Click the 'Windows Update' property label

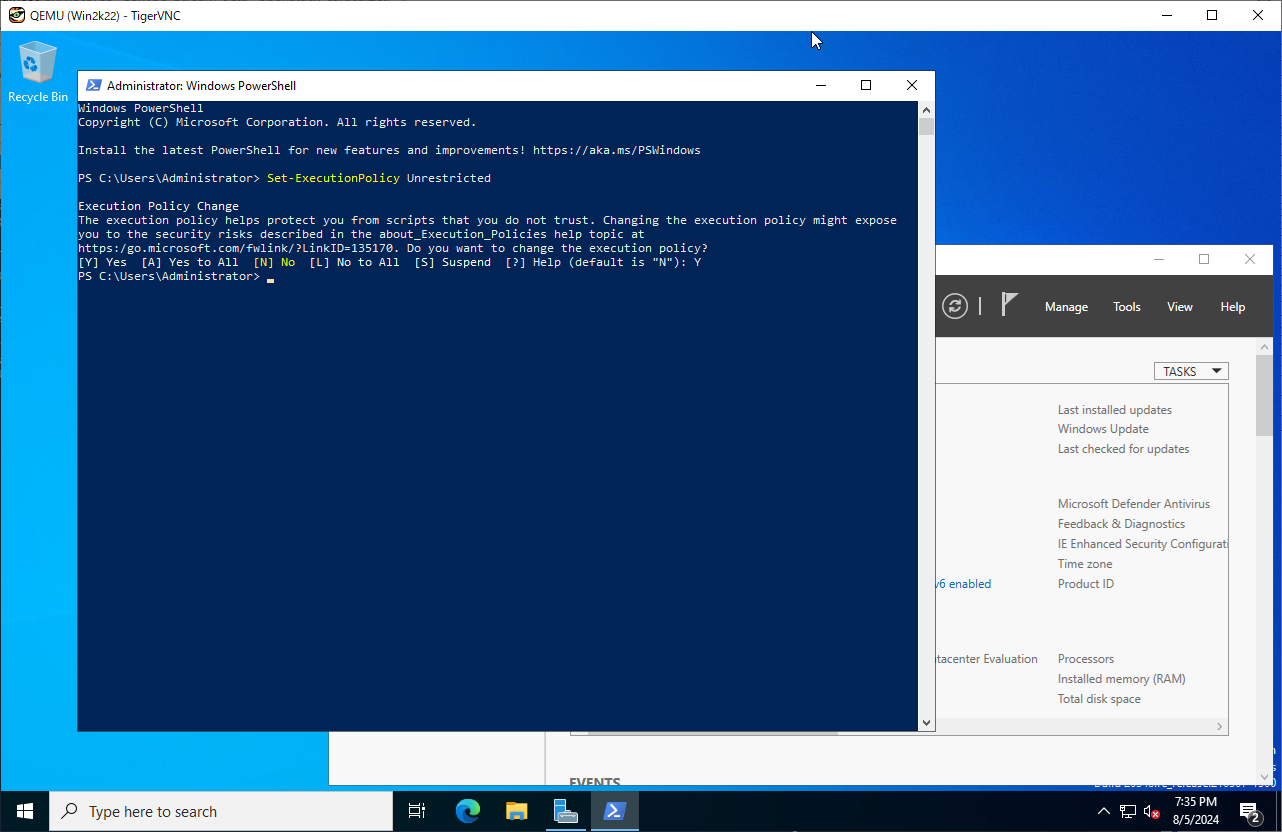[x=1103, y=429]
